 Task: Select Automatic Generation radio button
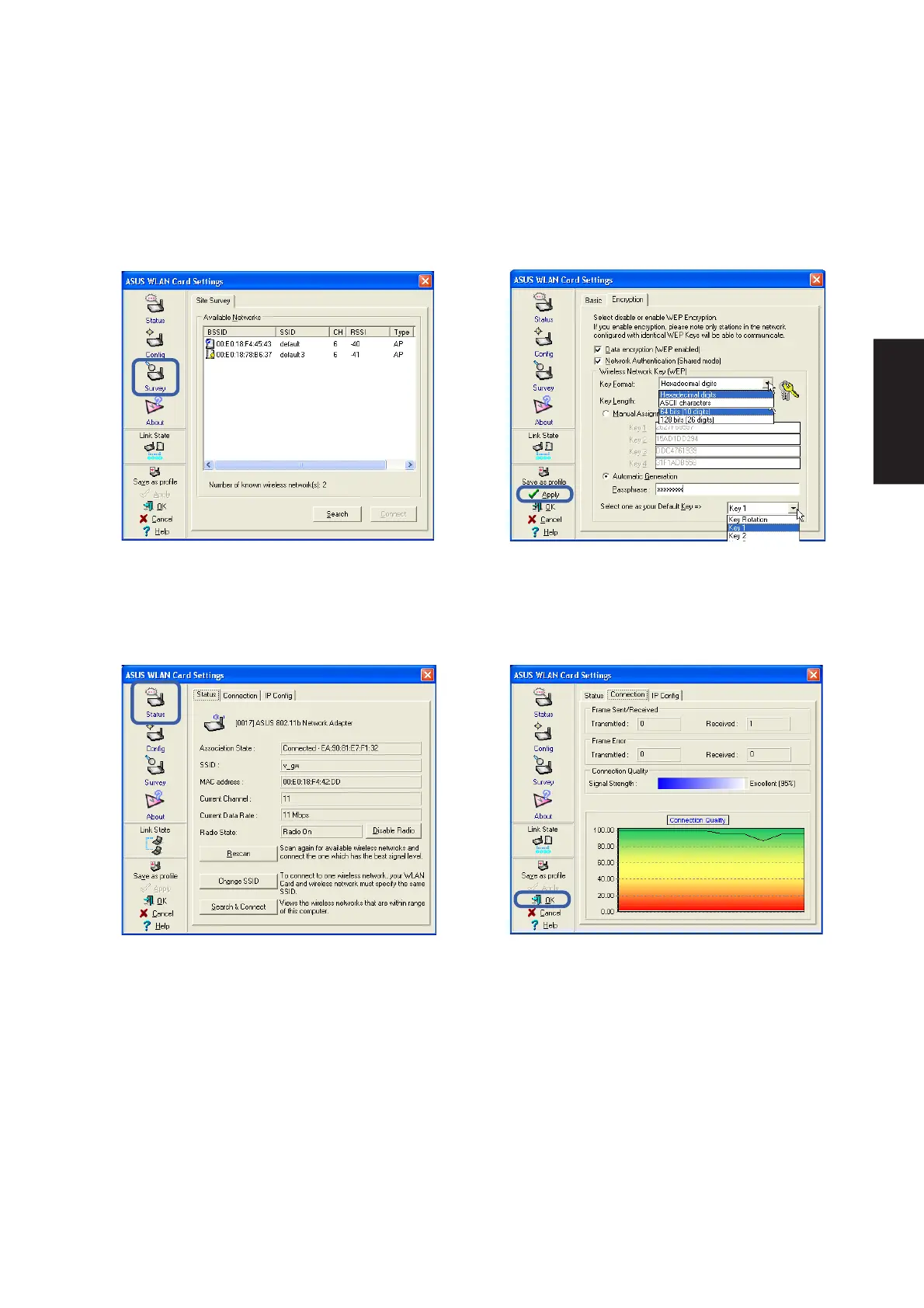click(x=606, y=476)
